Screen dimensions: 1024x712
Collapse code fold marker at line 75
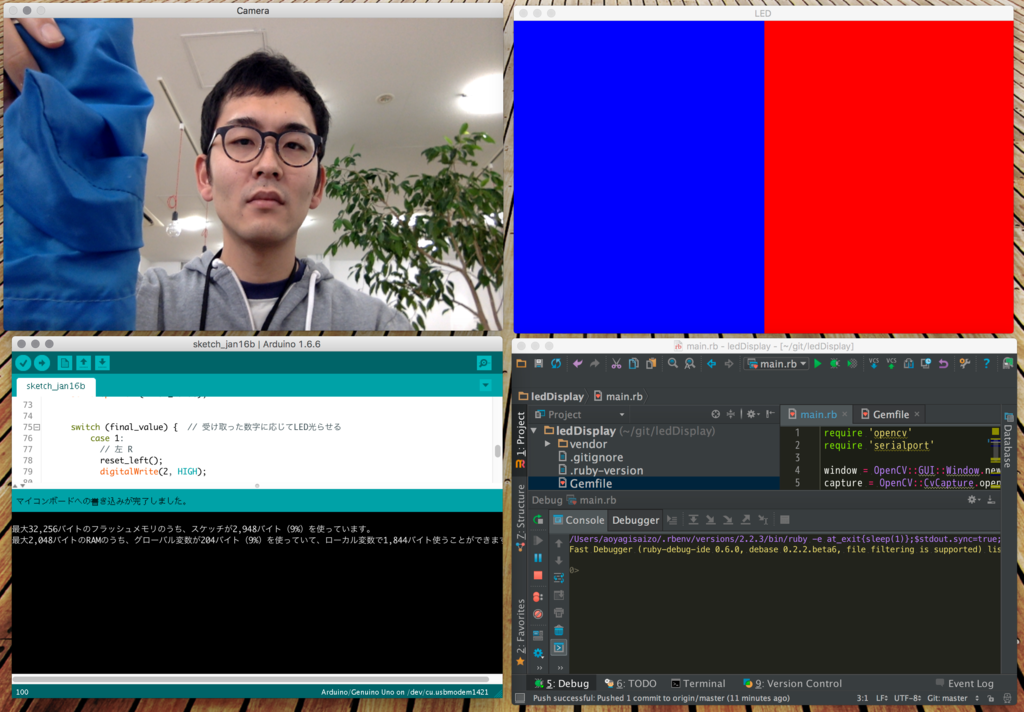37,427
